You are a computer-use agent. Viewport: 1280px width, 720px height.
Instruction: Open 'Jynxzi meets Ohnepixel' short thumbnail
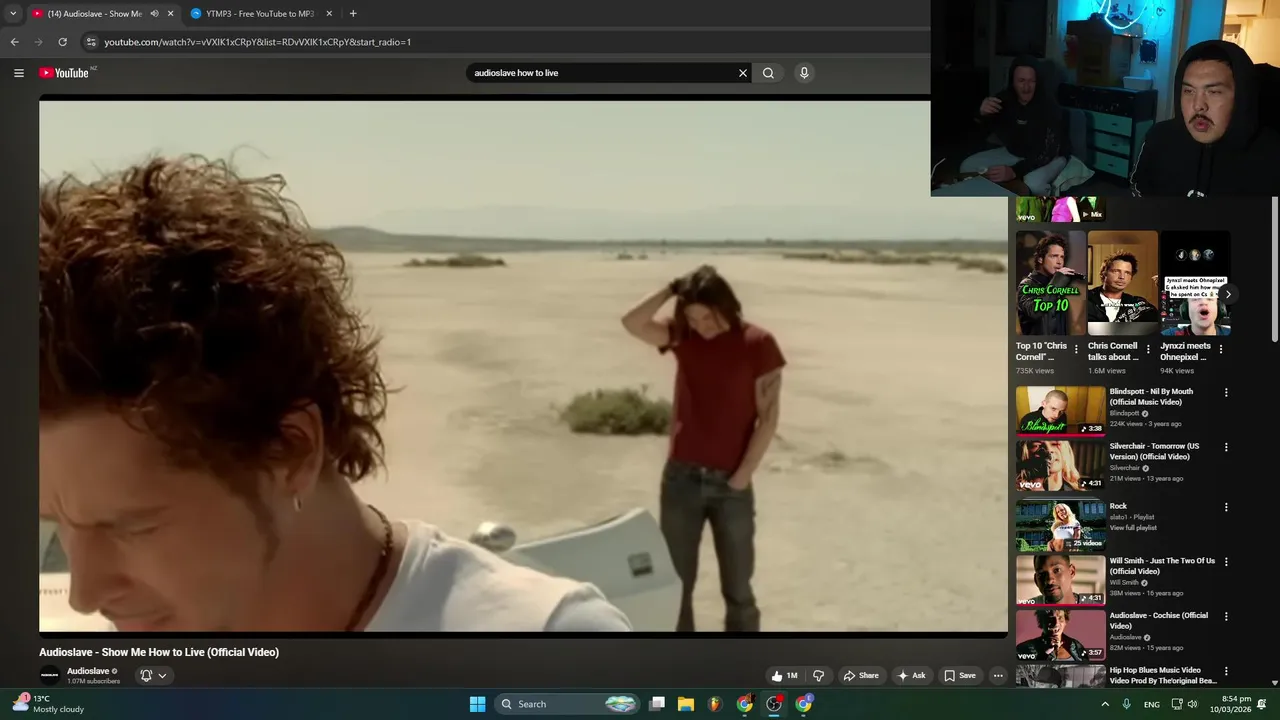(1195, 283)
